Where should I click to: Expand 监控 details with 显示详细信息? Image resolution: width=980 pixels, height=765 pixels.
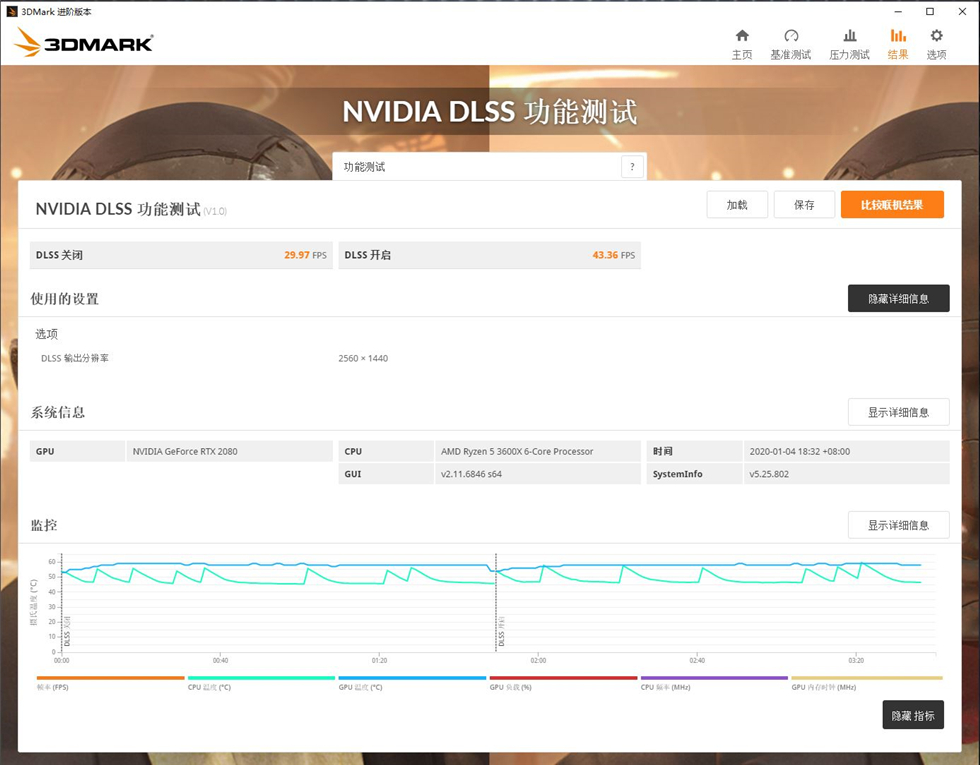[x=898, y=524]
